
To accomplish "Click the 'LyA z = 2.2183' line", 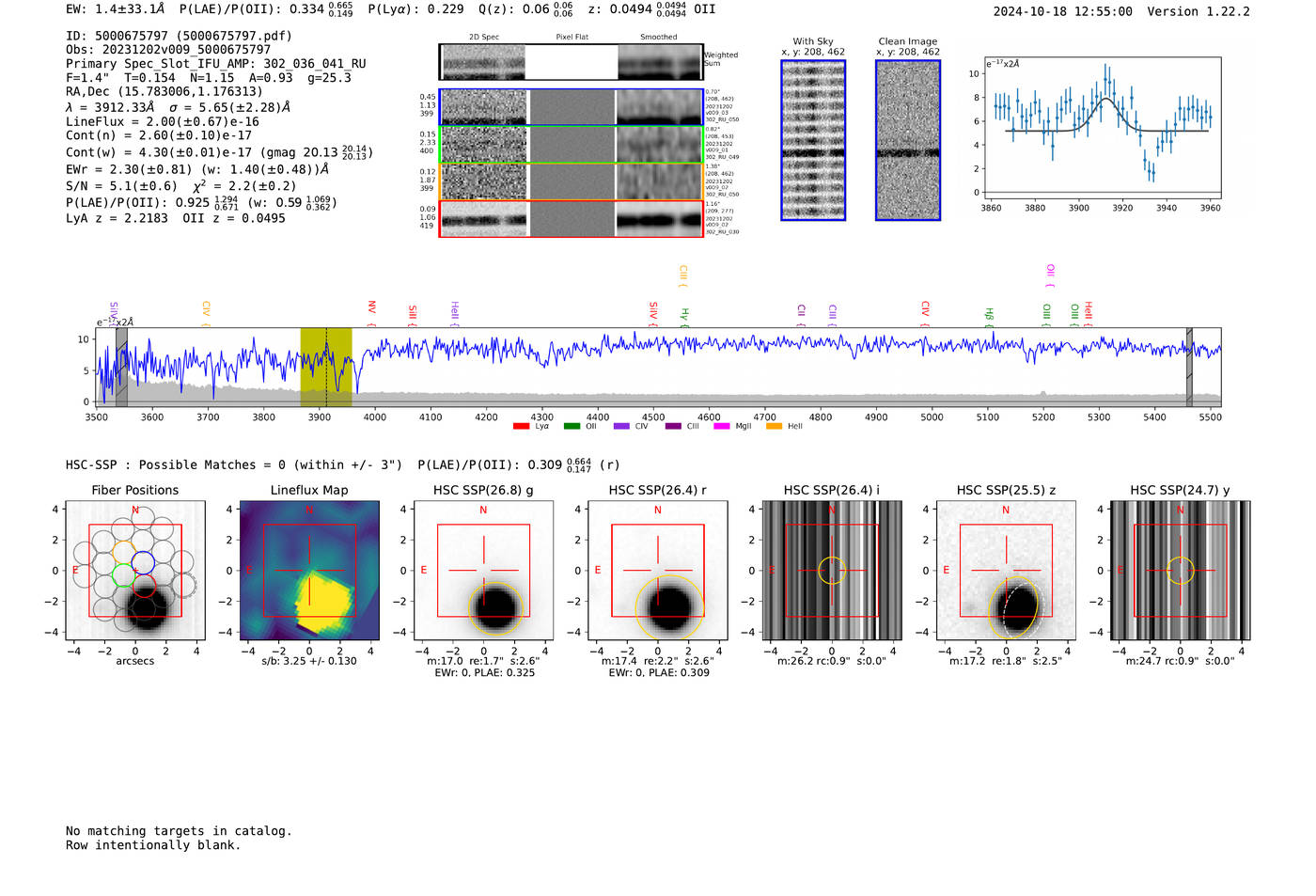I will 176,218.
